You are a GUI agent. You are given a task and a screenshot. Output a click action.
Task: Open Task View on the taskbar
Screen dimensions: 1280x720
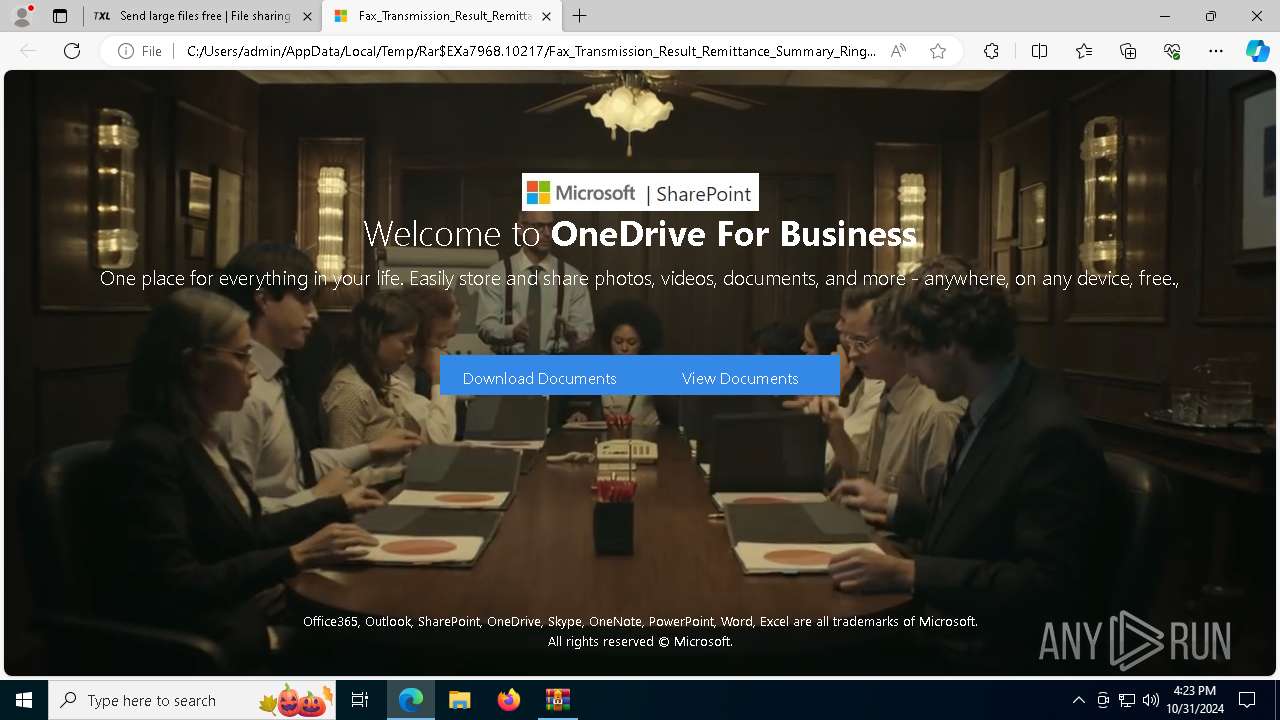point(360,700)
